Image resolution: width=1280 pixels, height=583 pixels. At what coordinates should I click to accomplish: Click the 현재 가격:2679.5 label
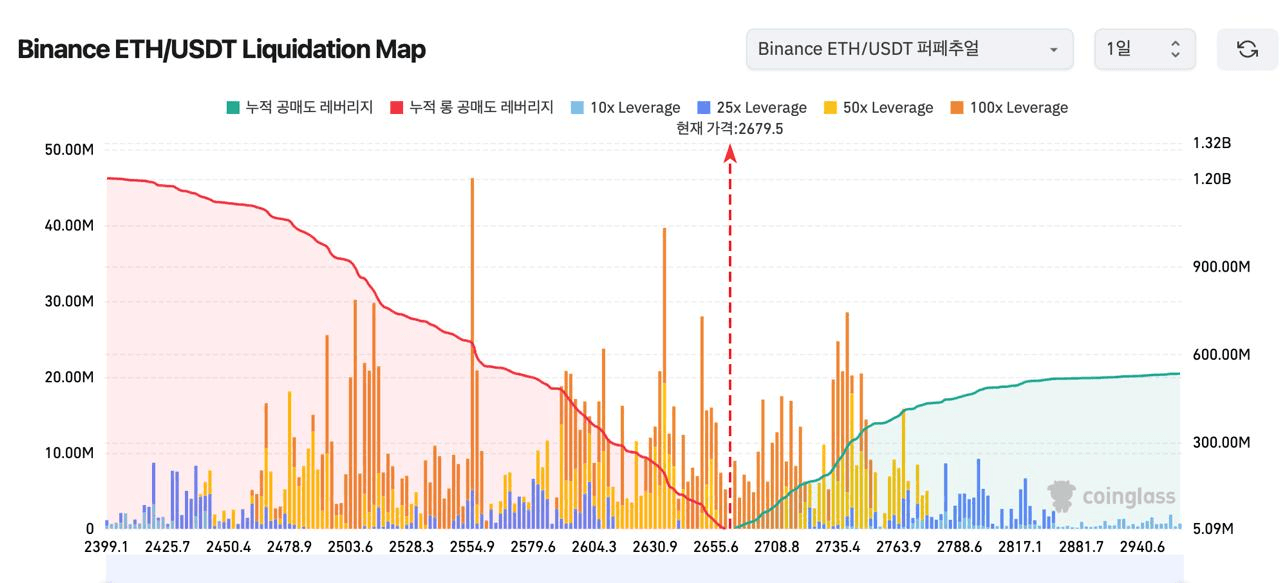coord(729,128)
